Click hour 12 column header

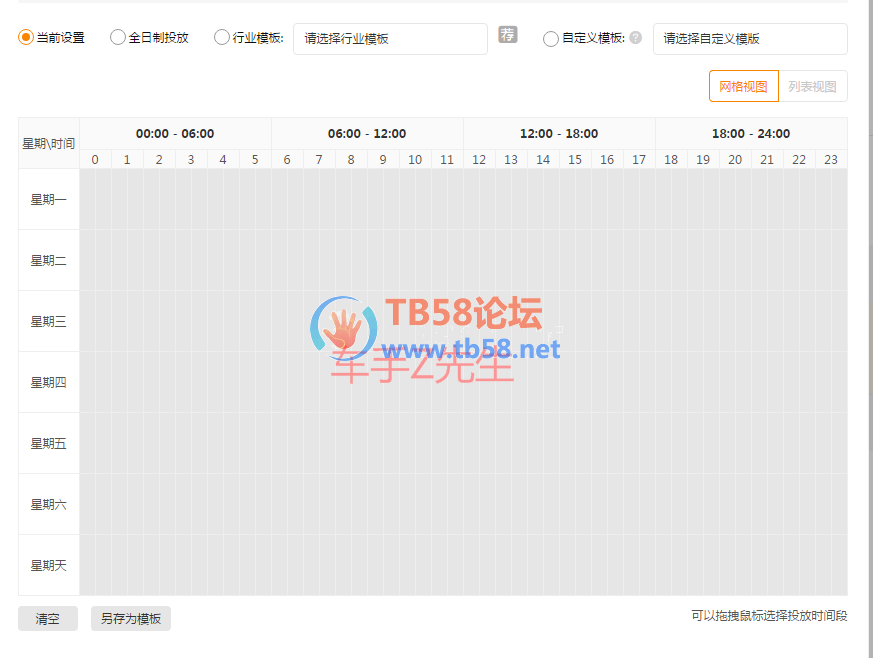[479, 160]
